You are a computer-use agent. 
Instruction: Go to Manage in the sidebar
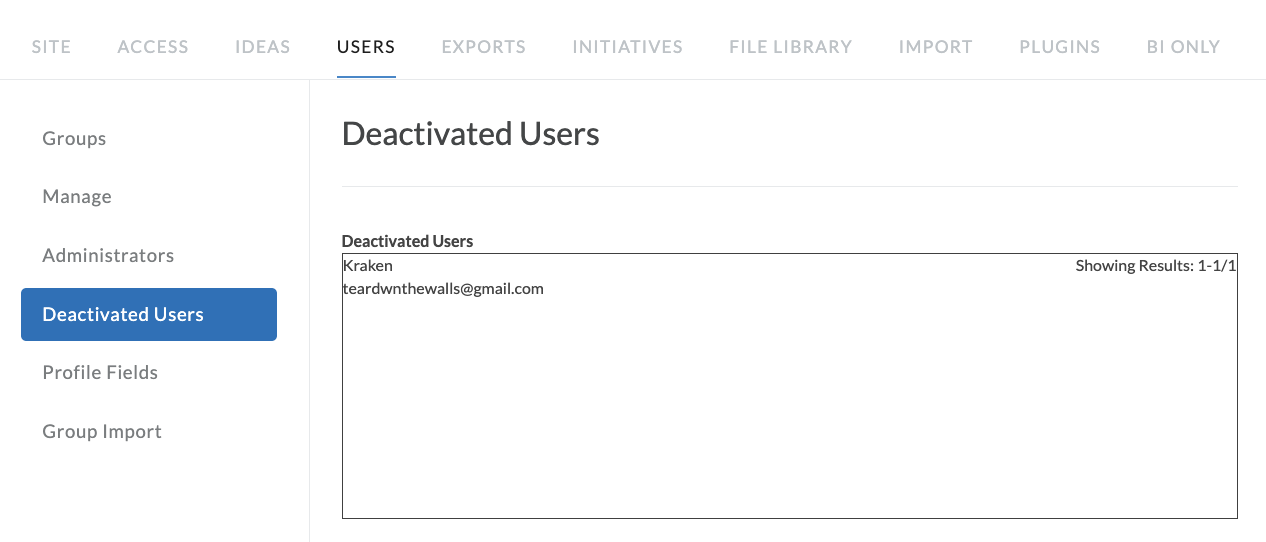click(77, 197)
